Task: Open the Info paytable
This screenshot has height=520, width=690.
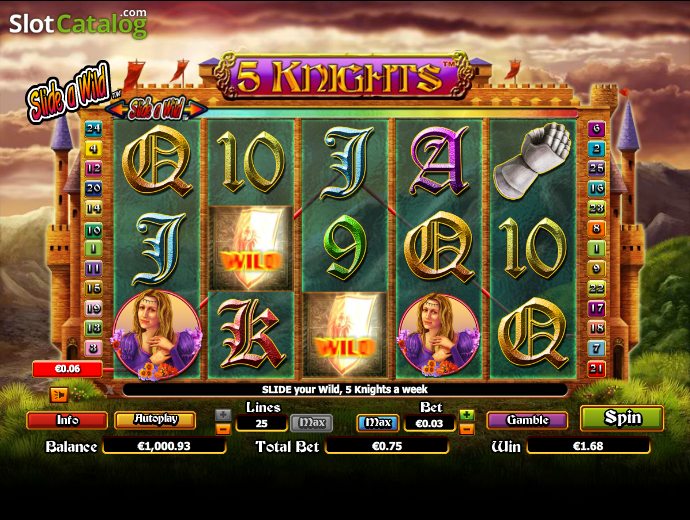Action: (x=67, y=421)
